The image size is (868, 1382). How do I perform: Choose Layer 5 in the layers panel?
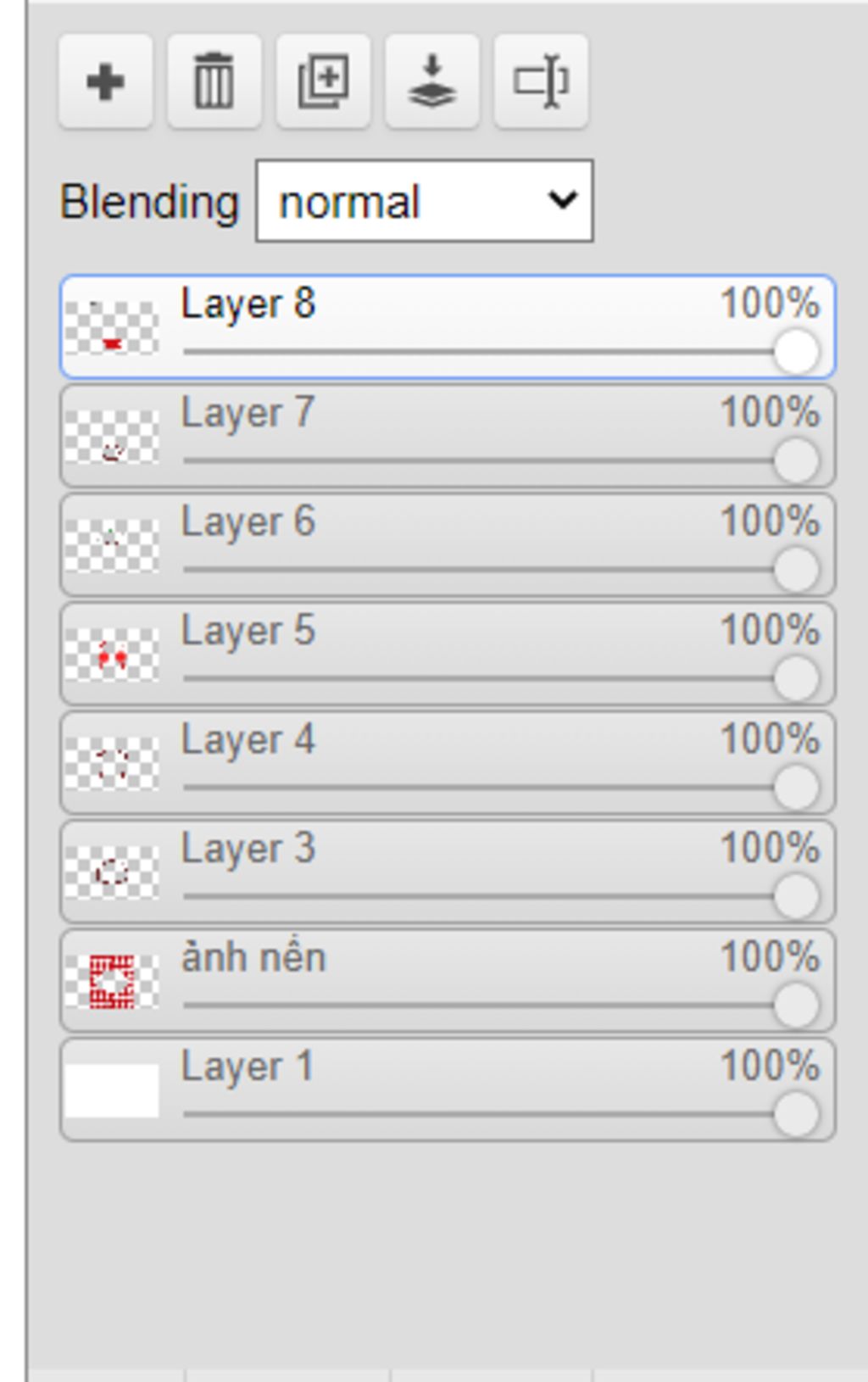(448, 654)
